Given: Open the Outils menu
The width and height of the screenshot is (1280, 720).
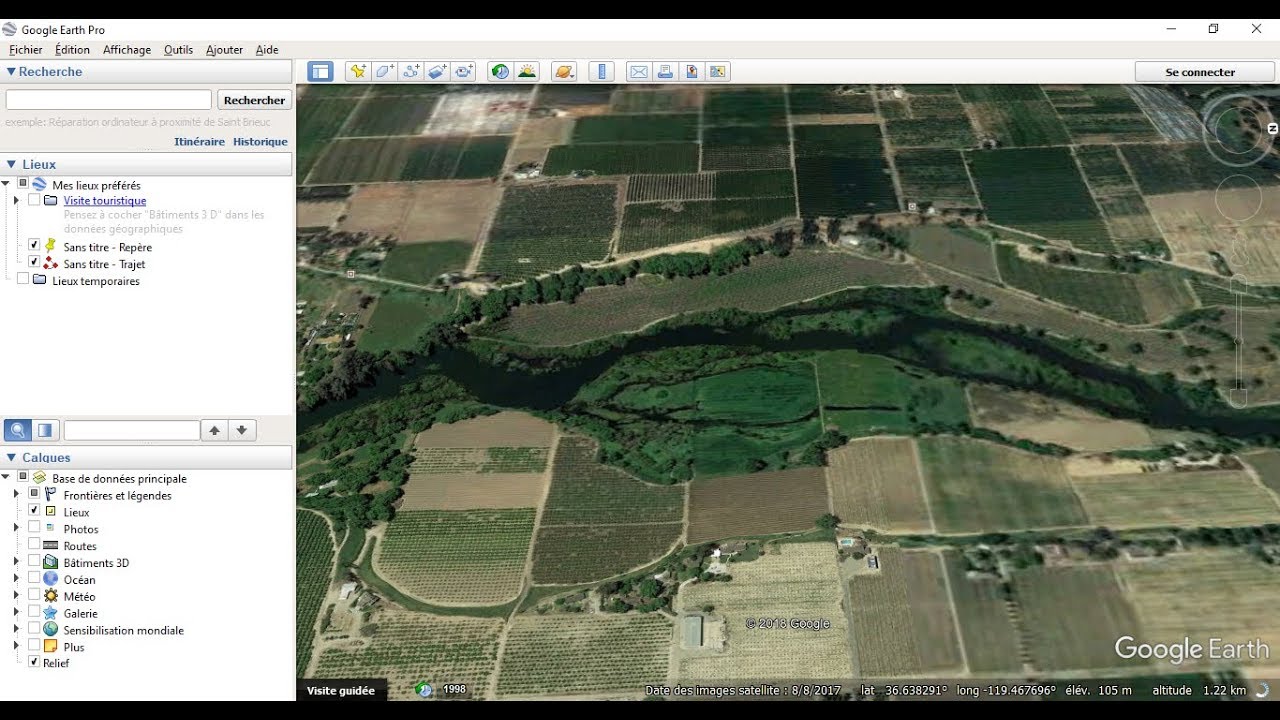Looking at the screenshot, I should [178, 49].
